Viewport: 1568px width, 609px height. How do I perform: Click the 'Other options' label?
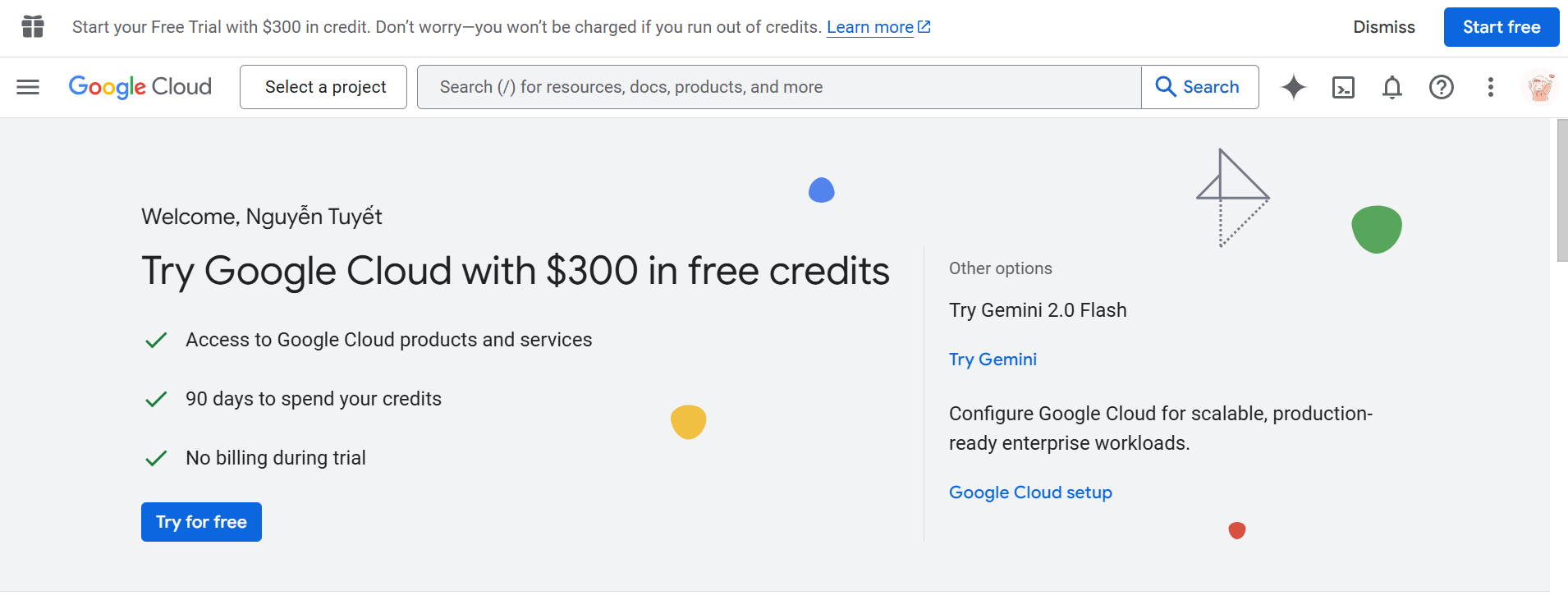click(1001, 268)
